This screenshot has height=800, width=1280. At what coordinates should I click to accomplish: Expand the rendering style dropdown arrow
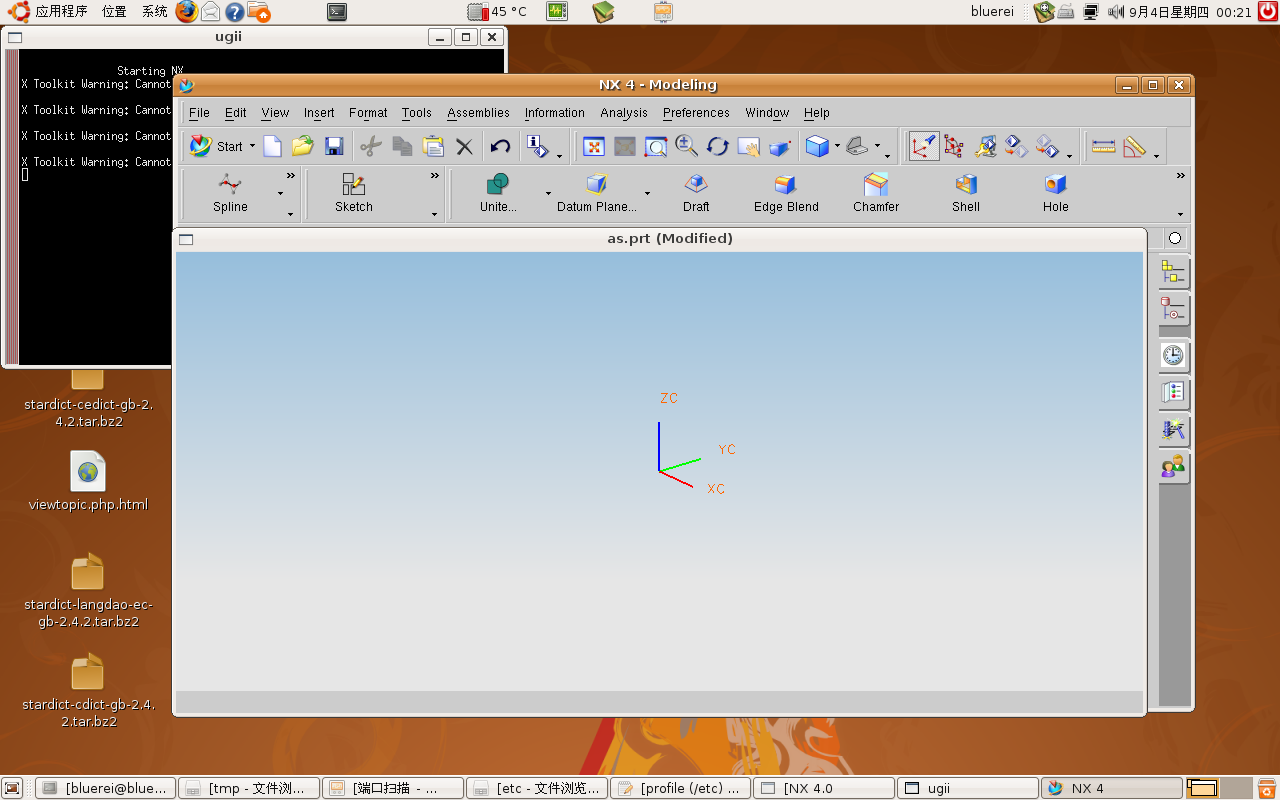(x=837, y=146)
